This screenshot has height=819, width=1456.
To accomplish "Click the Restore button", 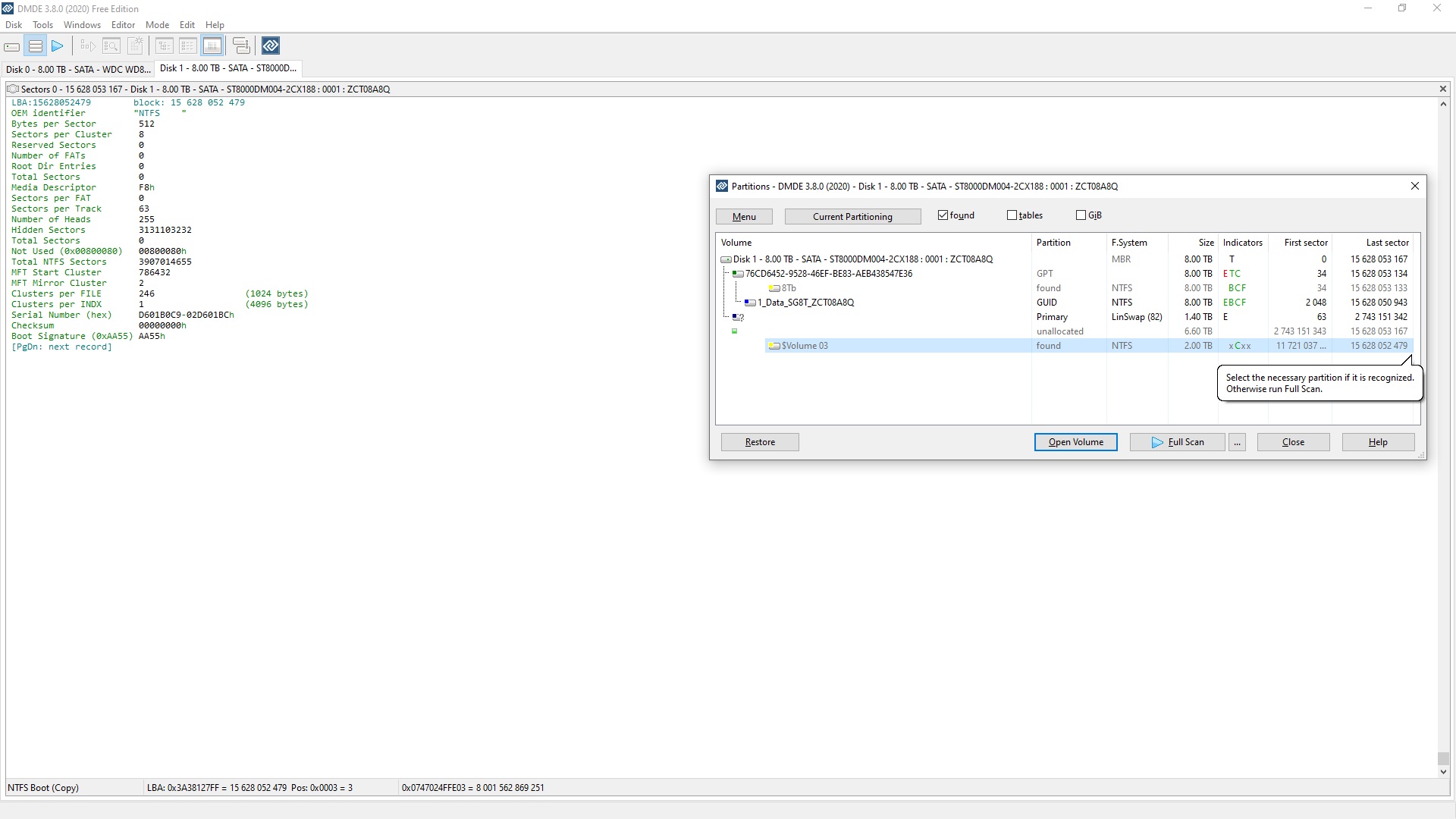I will tap(760, 442).
